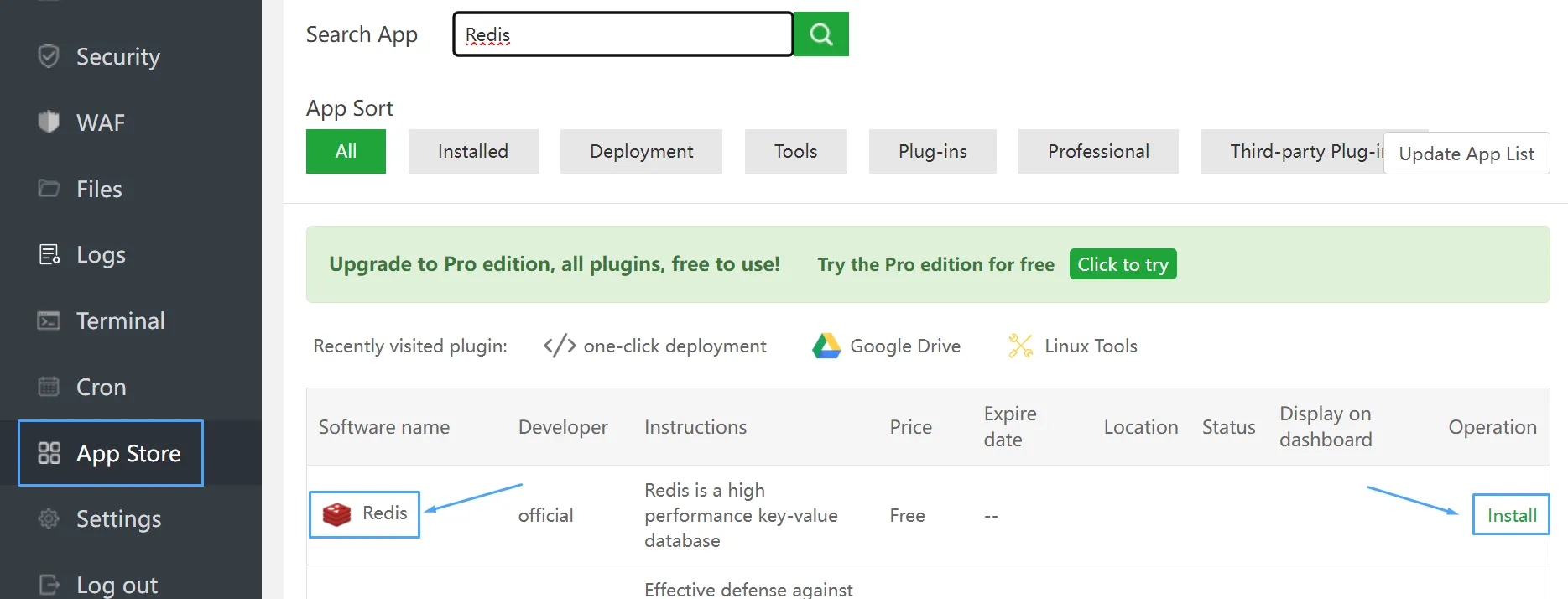
Task: Click the Operation column header
Action: [1492, 427]
